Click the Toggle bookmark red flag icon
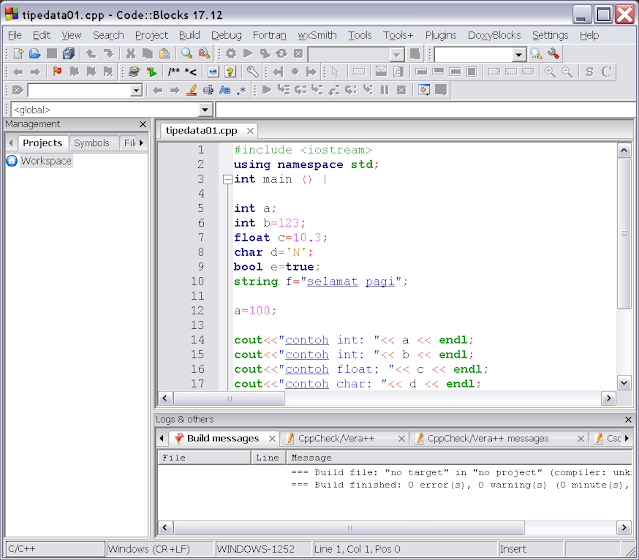This screenshot has height=560, width=639. coord(57,72)
